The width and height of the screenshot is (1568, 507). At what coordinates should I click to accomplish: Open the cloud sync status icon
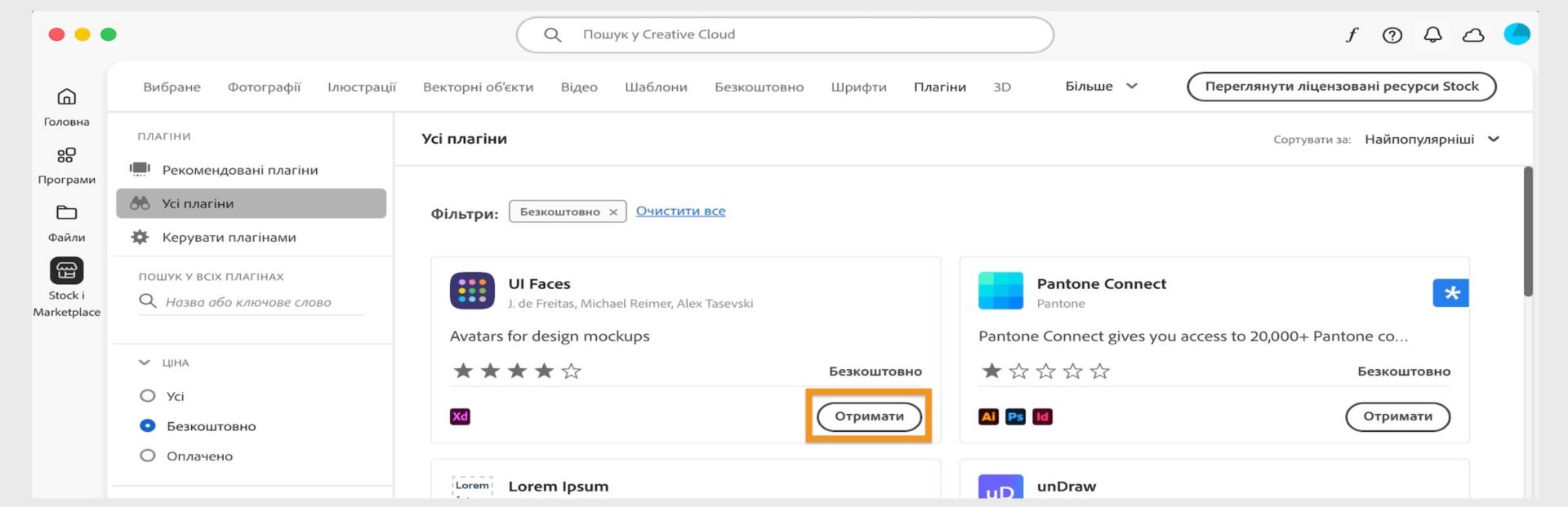(1473, 35)
